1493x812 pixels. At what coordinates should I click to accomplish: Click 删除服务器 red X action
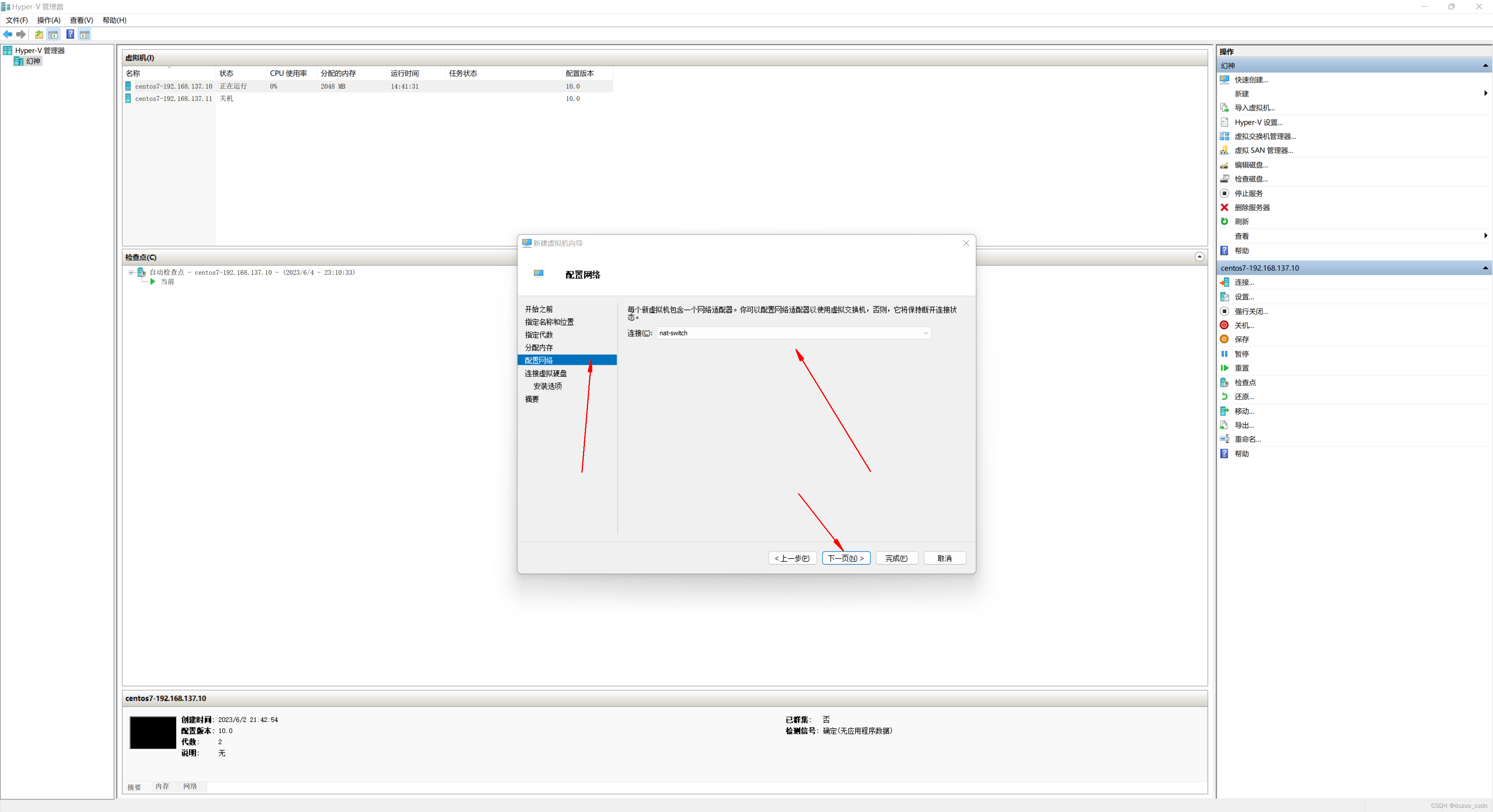coord(1252,208)
